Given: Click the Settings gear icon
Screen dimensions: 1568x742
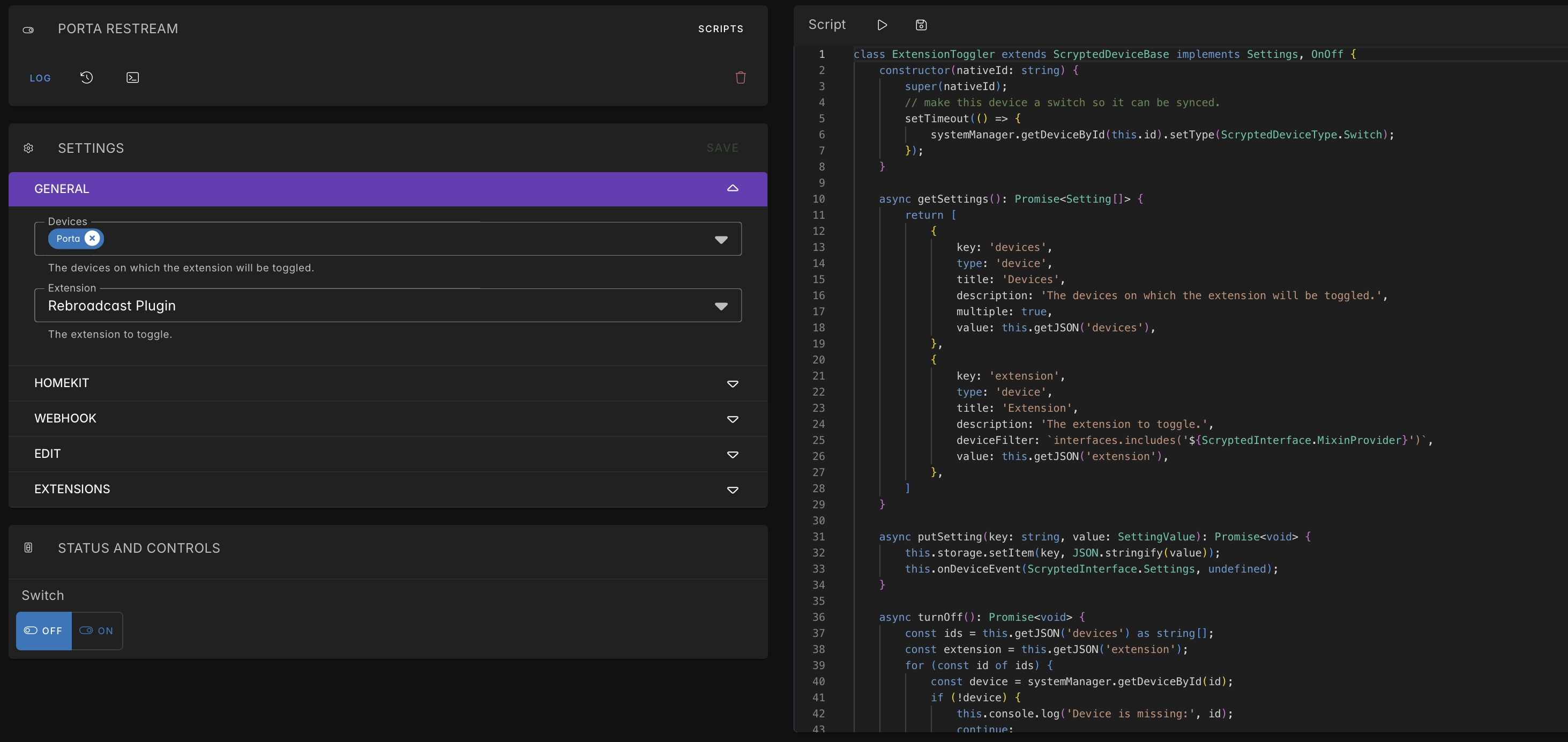Looking at the screenshot, I should pyautogui.click(x=28, y=148).
